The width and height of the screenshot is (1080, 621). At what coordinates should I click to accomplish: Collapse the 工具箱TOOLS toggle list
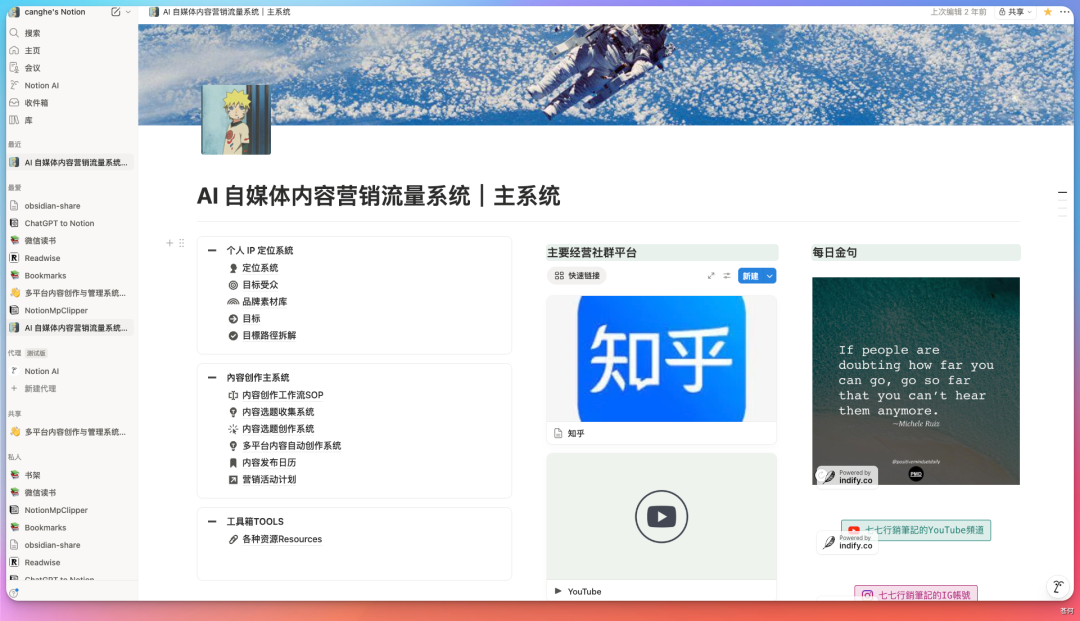point(212,521)
